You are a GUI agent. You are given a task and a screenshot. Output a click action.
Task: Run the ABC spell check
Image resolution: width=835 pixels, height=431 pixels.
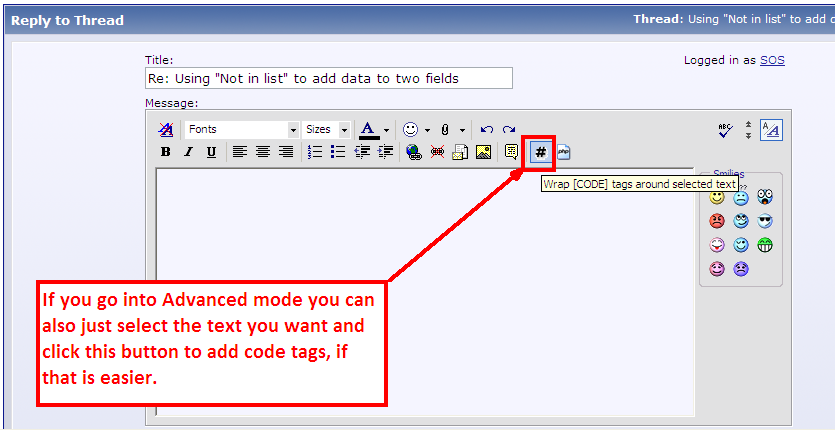[x=725, y=131]
